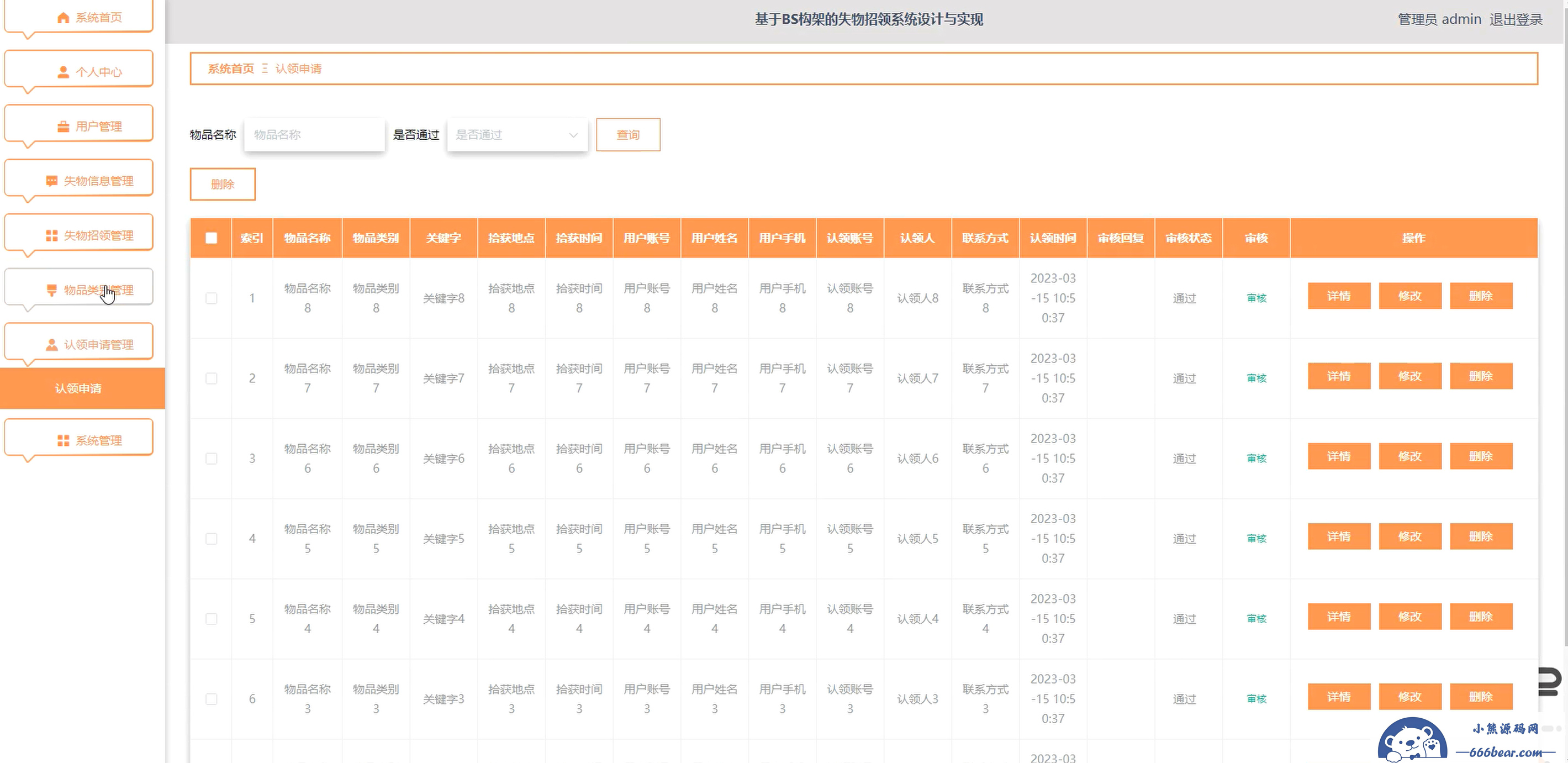Click 修改 for row 2 (认领人7)

[1409, 376]
